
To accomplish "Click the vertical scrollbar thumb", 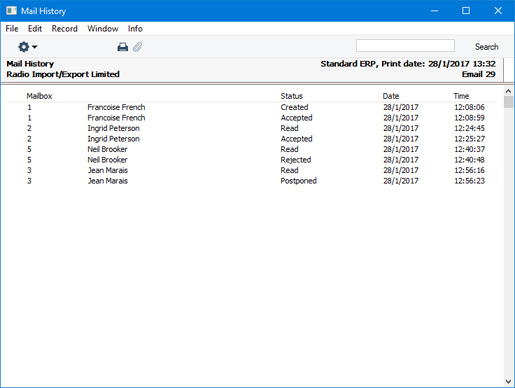I will pyautogui.click(x=508, y=102).
